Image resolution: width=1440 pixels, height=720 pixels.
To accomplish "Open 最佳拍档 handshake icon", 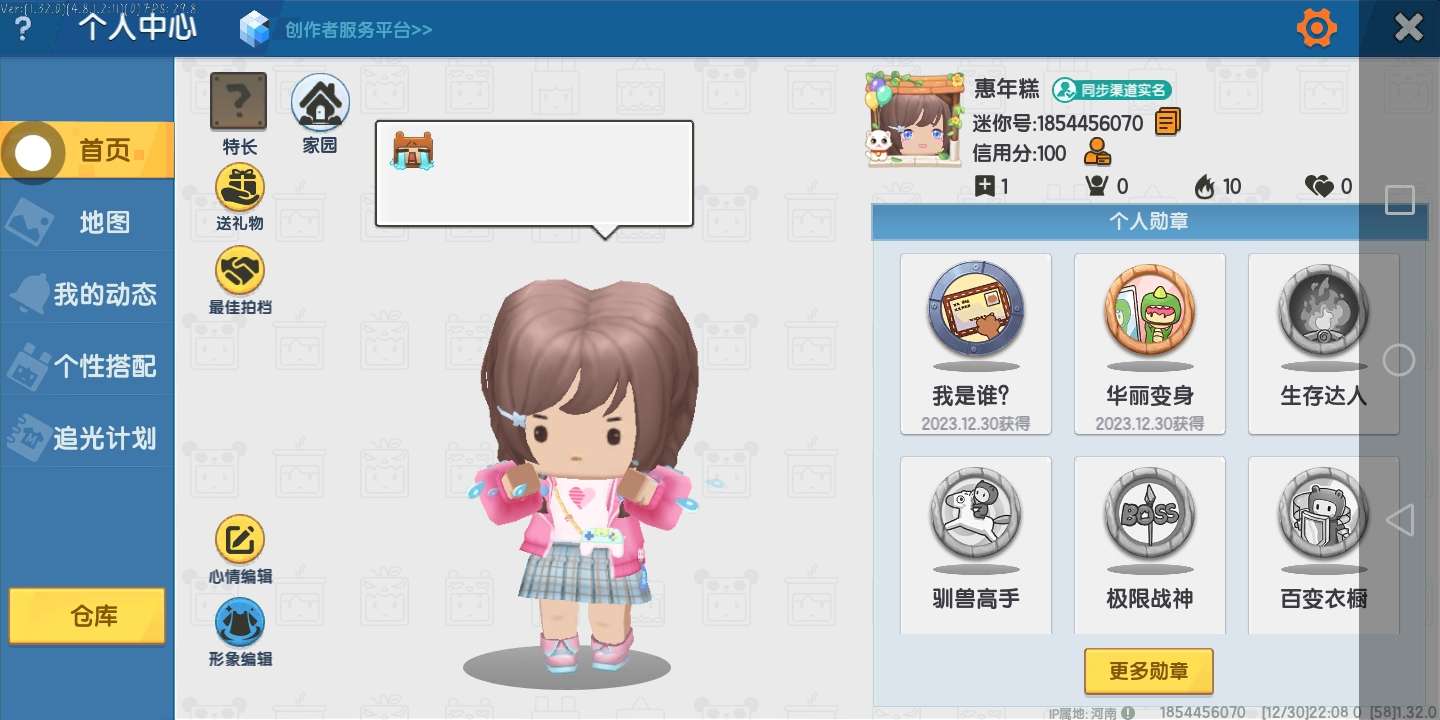I will pyautogui.click(x=240, y=270).
